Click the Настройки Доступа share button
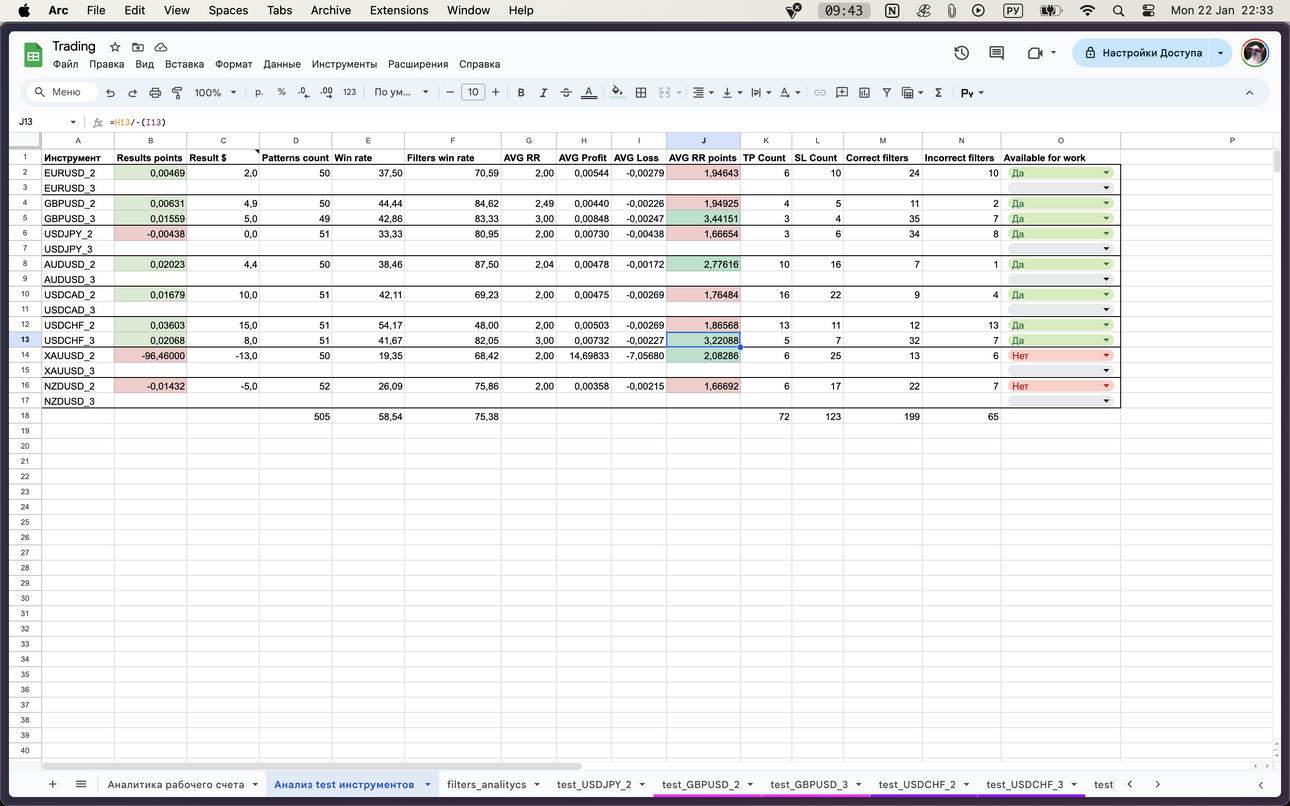 (x=1141, y=53)
